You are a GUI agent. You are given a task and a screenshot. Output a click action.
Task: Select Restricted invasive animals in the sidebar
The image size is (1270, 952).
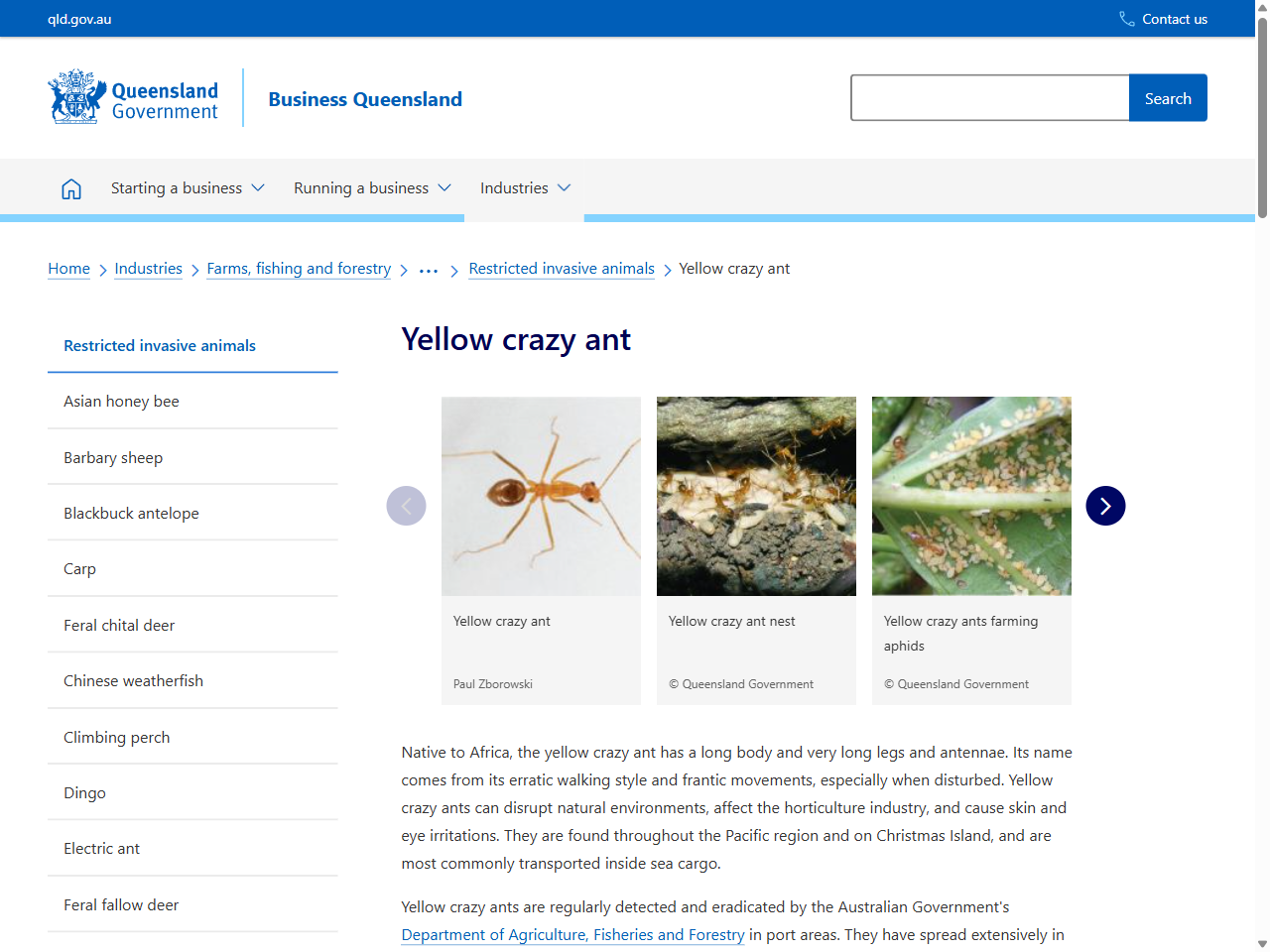coord(159,345)
